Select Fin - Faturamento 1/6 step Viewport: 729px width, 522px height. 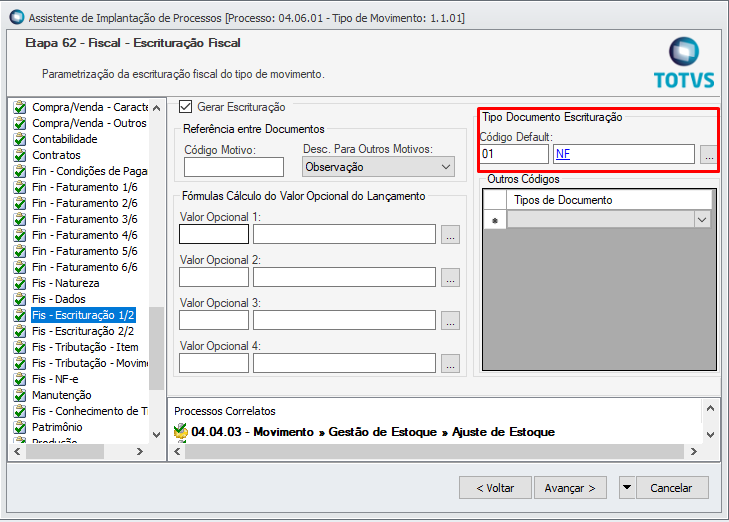[85, 187]
